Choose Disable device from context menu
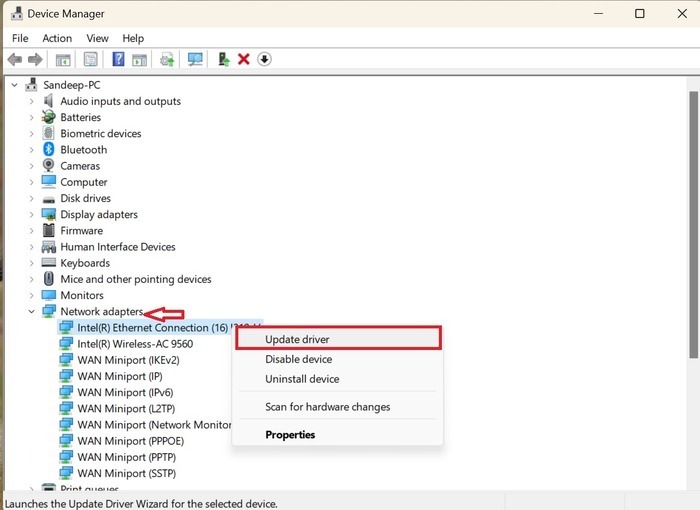 (x=338, y=359)
